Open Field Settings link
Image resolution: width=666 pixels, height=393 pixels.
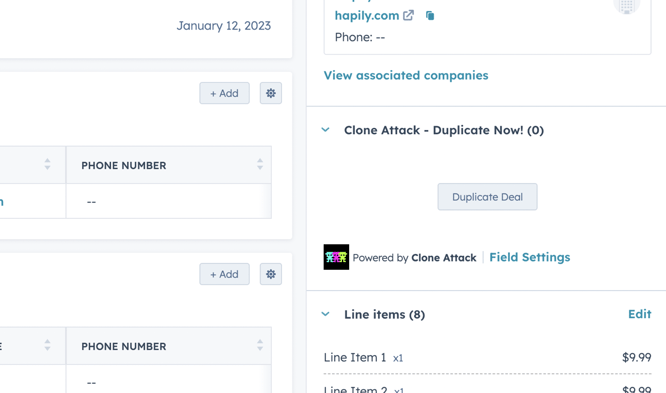click(529, 257)
